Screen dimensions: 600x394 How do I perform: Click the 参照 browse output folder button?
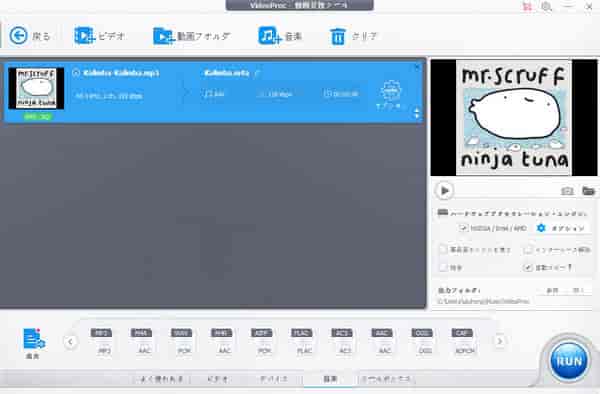tap(552, 291)
